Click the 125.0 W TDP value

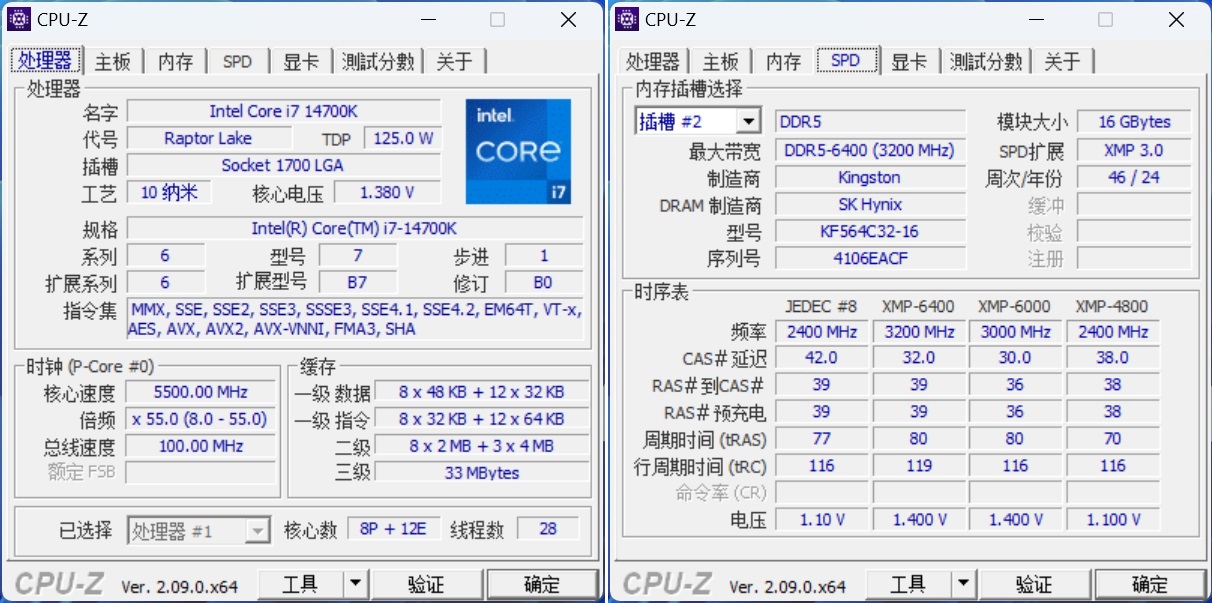(402, 138)
